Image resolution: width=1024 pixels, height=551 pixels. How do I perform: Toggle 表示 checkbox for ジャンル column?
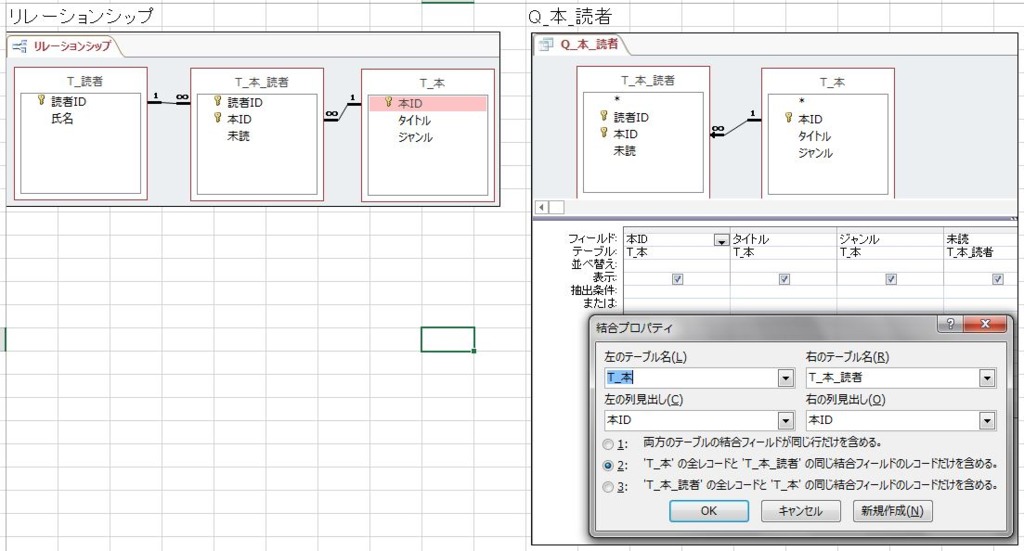click(890, 279)
